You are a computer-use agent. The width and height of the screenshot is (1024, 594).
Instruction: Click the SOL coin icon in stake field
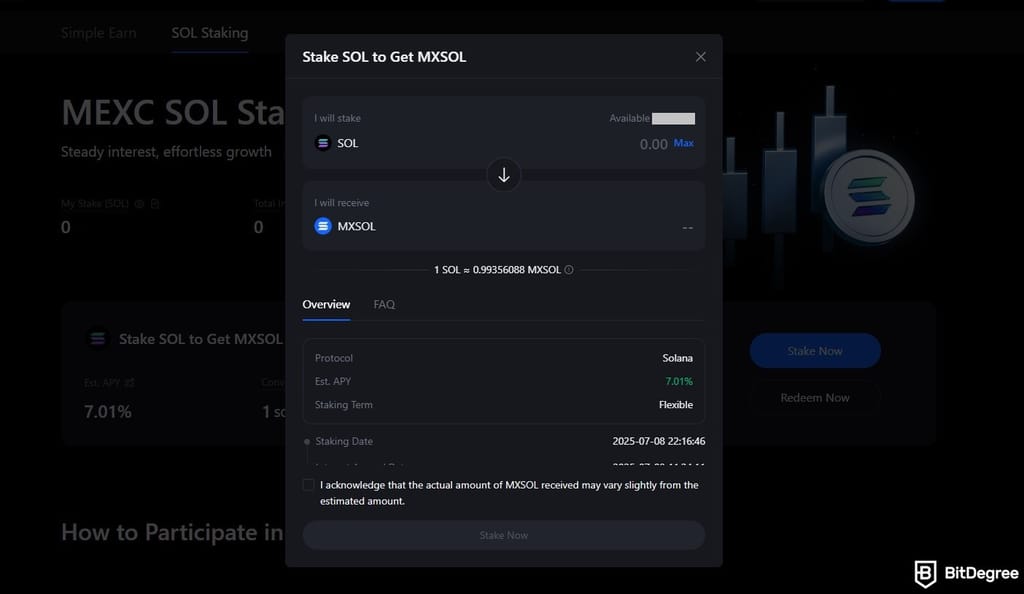click(323, 143)
